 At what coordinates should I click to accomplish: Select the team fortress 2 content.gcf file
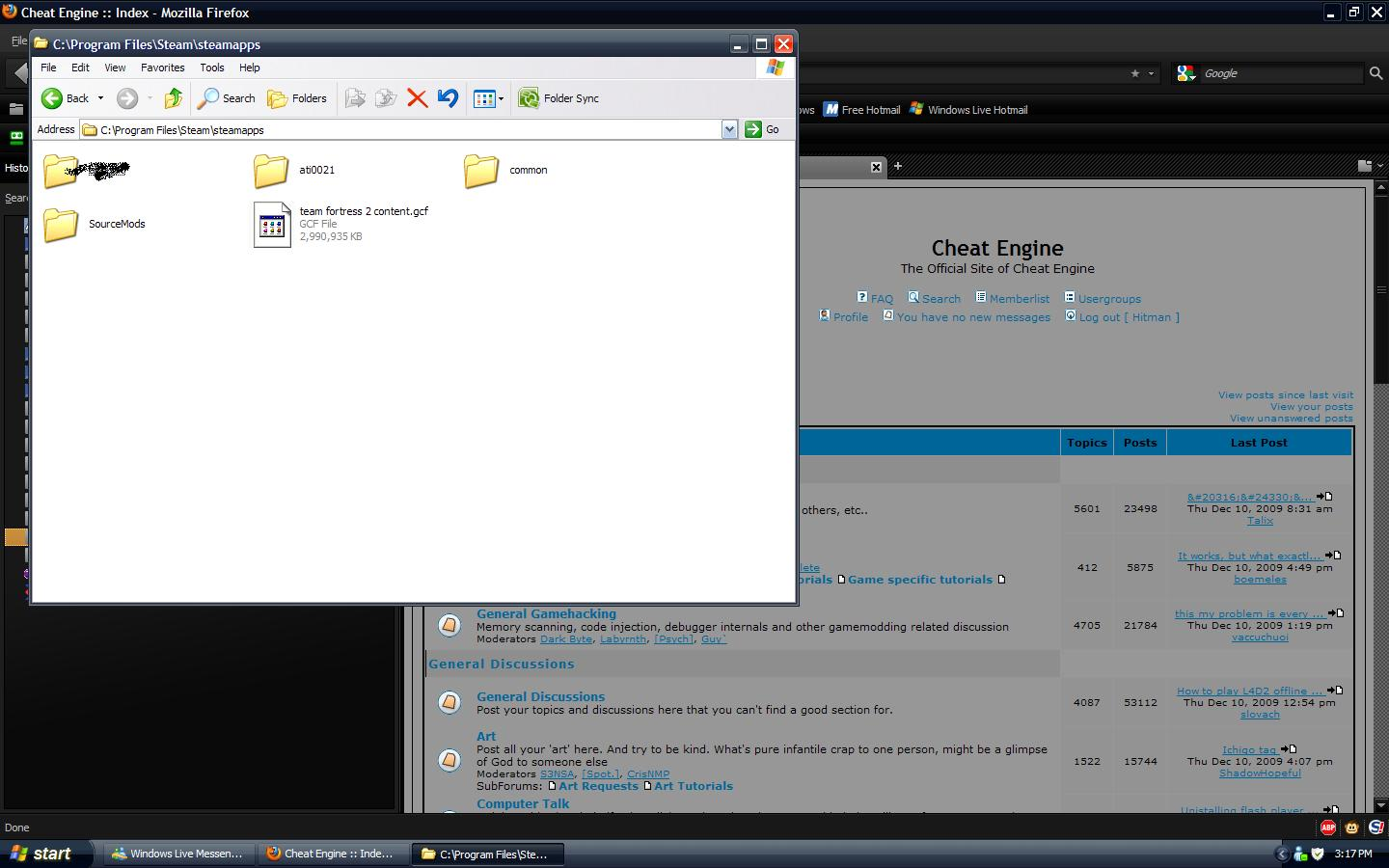(341, 224)
